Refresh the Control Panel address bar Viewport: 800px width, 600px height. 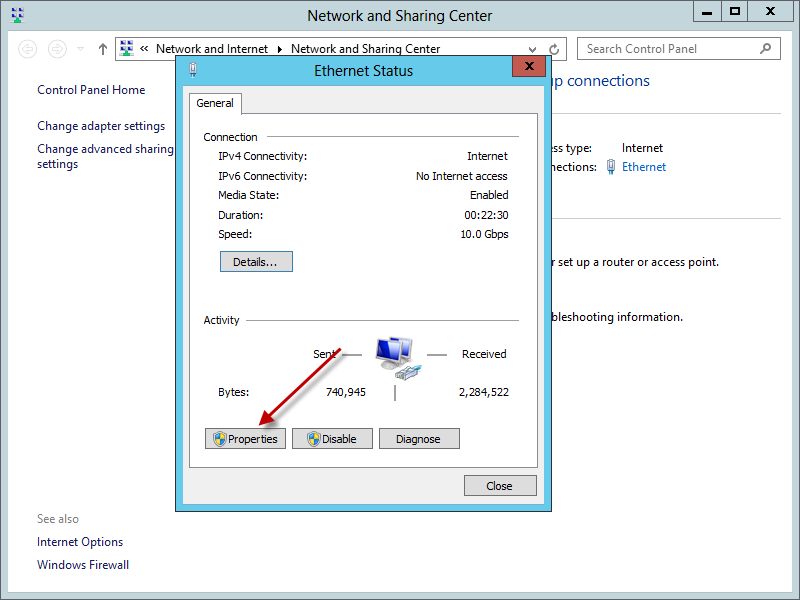(555, 49)
